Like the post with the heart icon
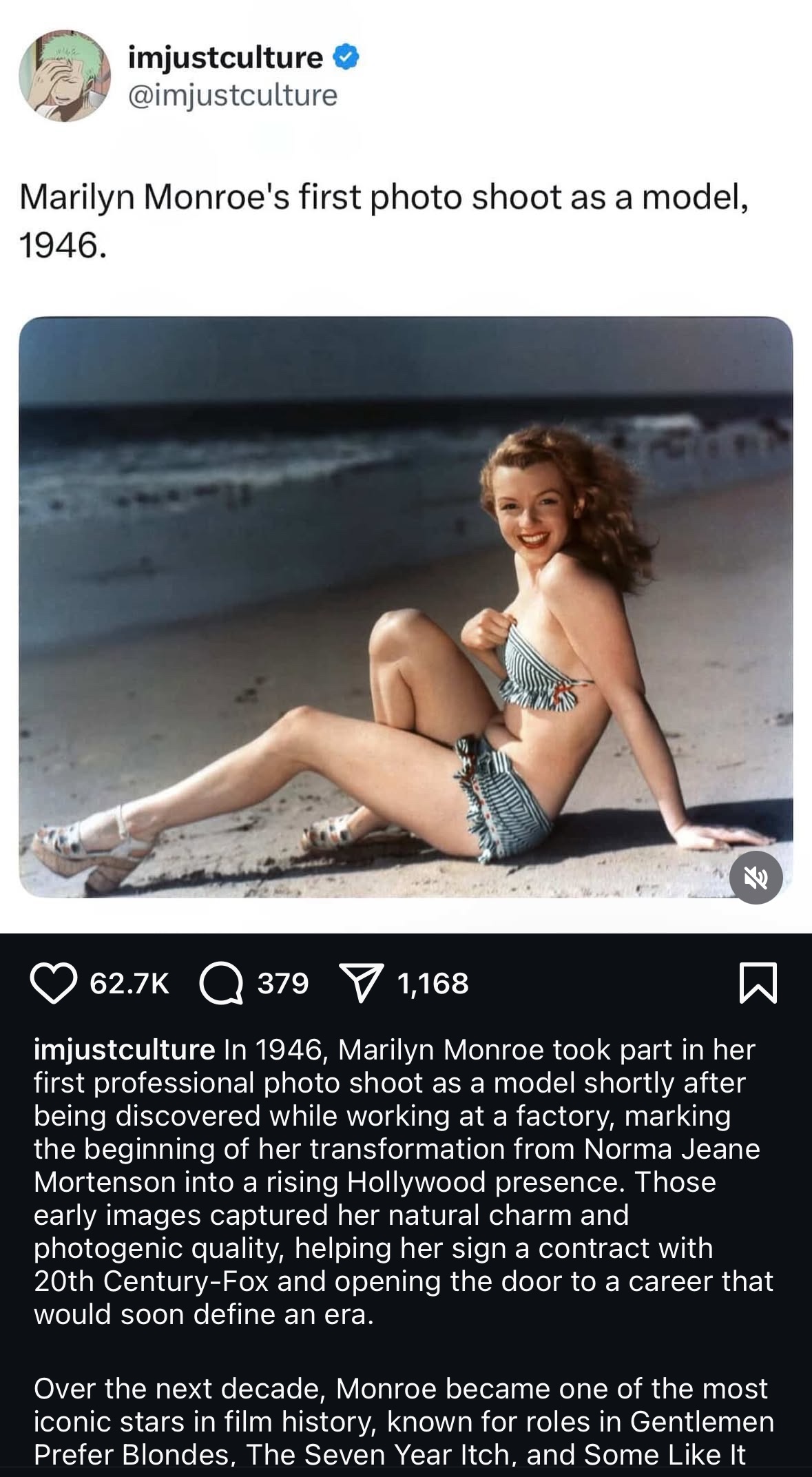The width and height of the screenshot is (812, 1477). [x=54, y=983]
